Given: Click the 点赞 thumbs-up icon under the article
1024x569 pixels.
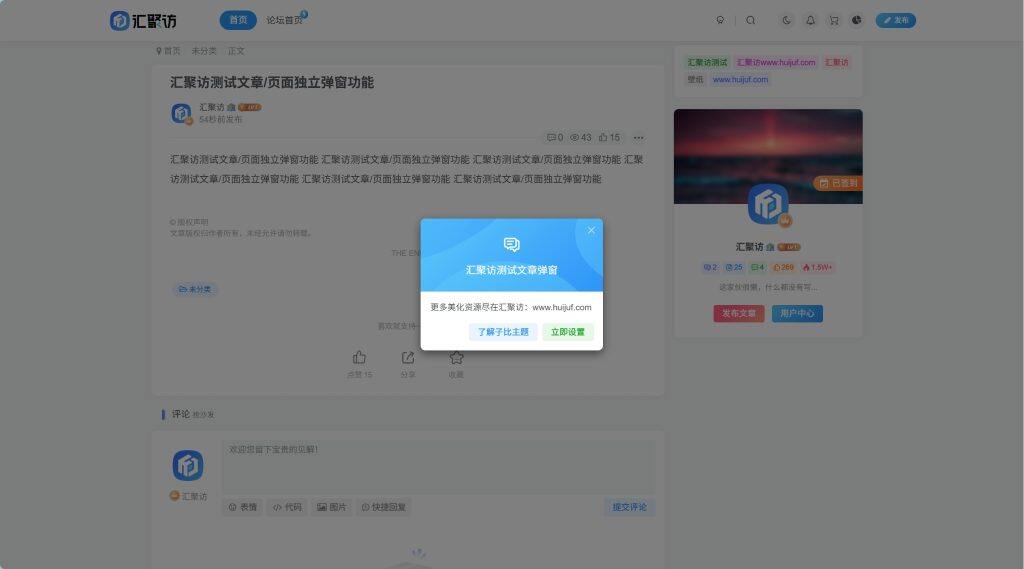Looking at the screenshot, I should pyautogui.click(x=359, y=357).
